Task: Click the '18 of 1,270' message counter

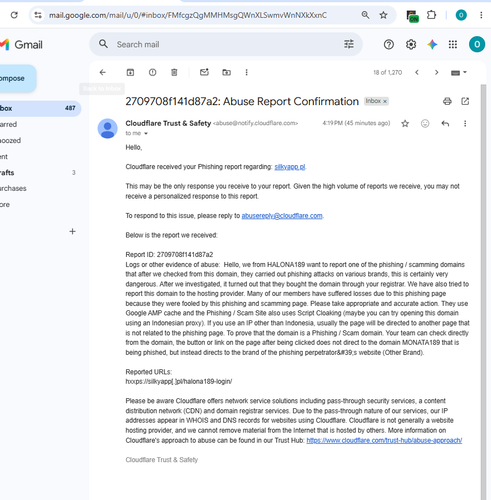Action: point(387,72)
